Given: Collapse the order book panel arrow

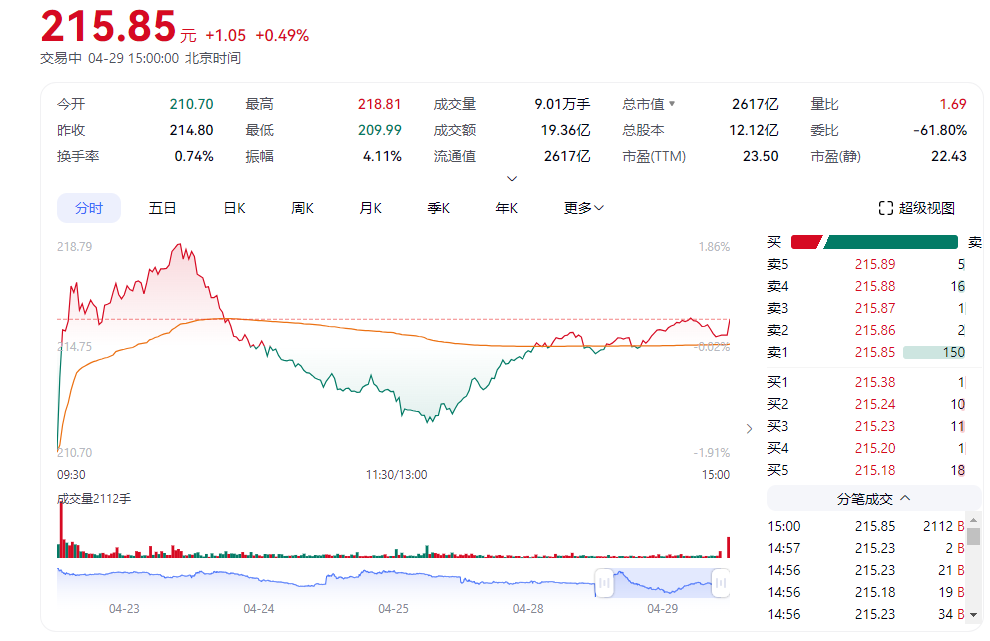Looking at the screenshot, I should (750, 428).
